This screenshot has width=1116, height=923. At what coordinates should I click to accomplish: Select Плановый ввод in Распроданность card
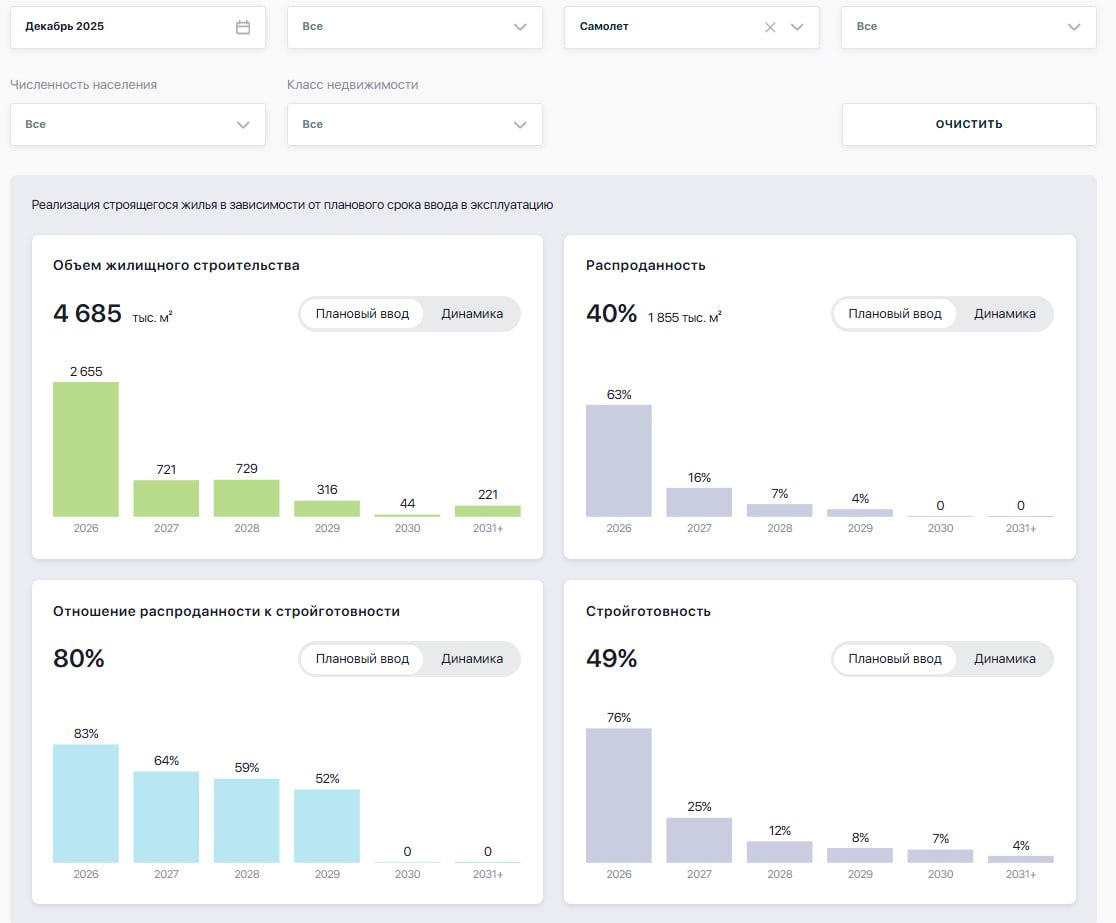[895, 314]
